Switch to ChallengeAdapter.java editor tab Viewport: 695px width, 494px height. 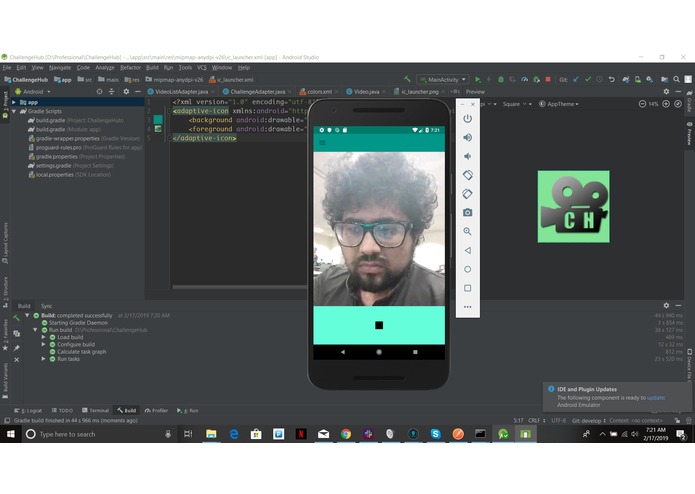click(x=257, y=92)
